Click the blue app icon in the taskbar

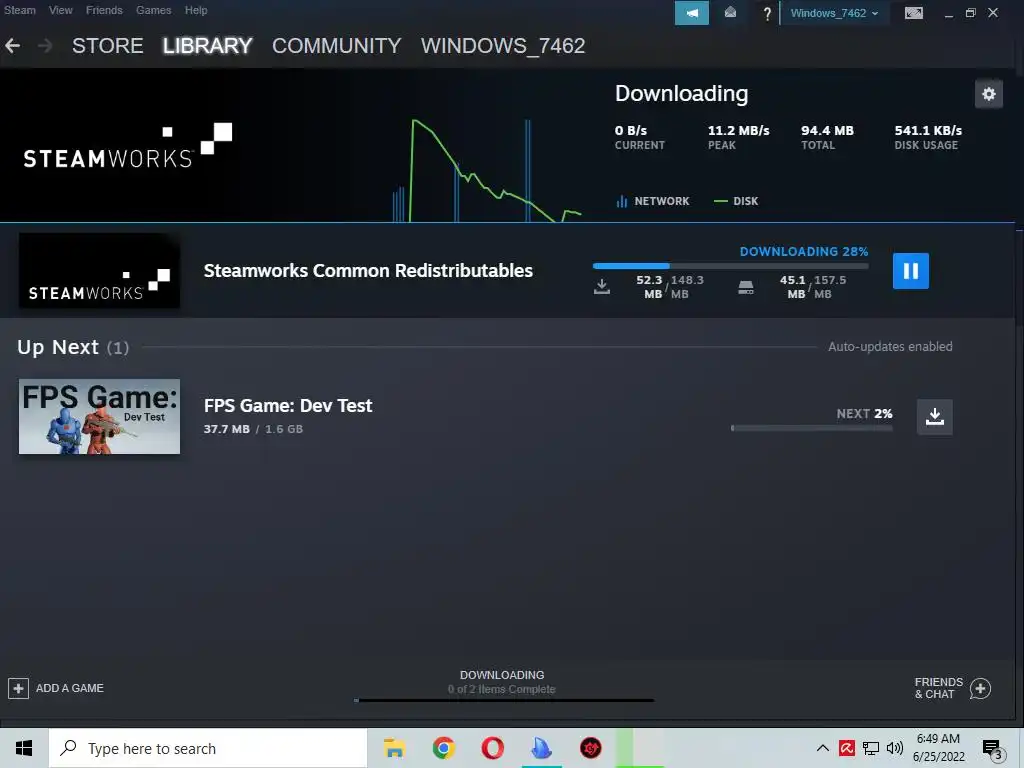pos(541,748)
